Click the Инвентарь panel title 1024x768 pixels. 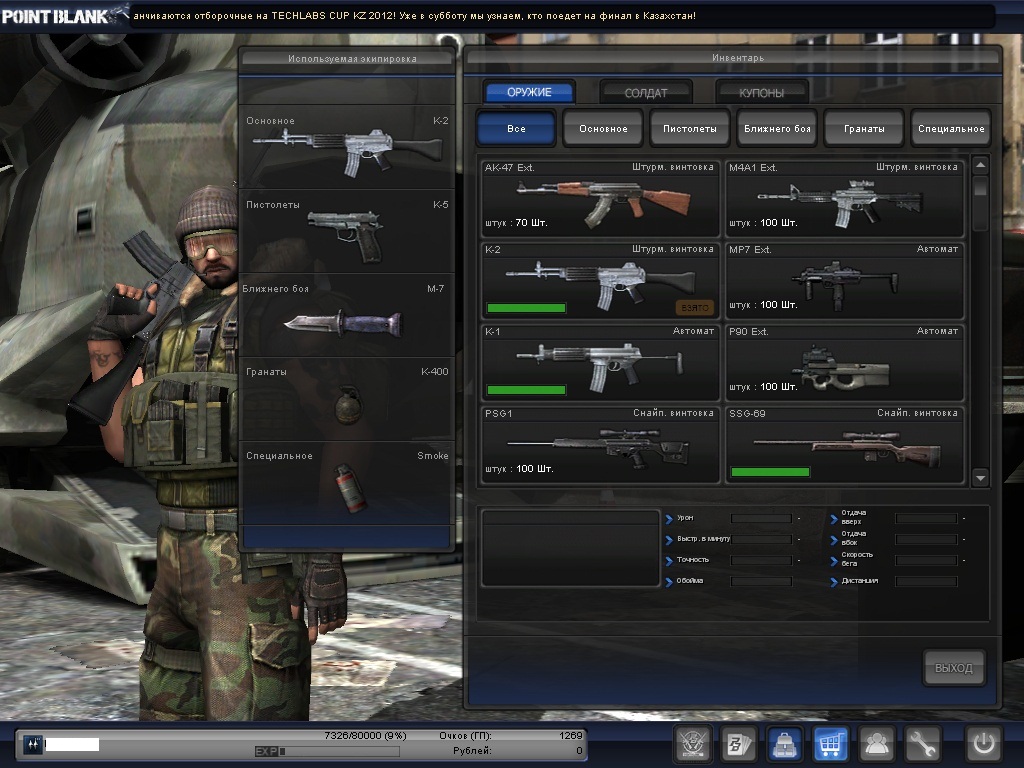(737, 57)
